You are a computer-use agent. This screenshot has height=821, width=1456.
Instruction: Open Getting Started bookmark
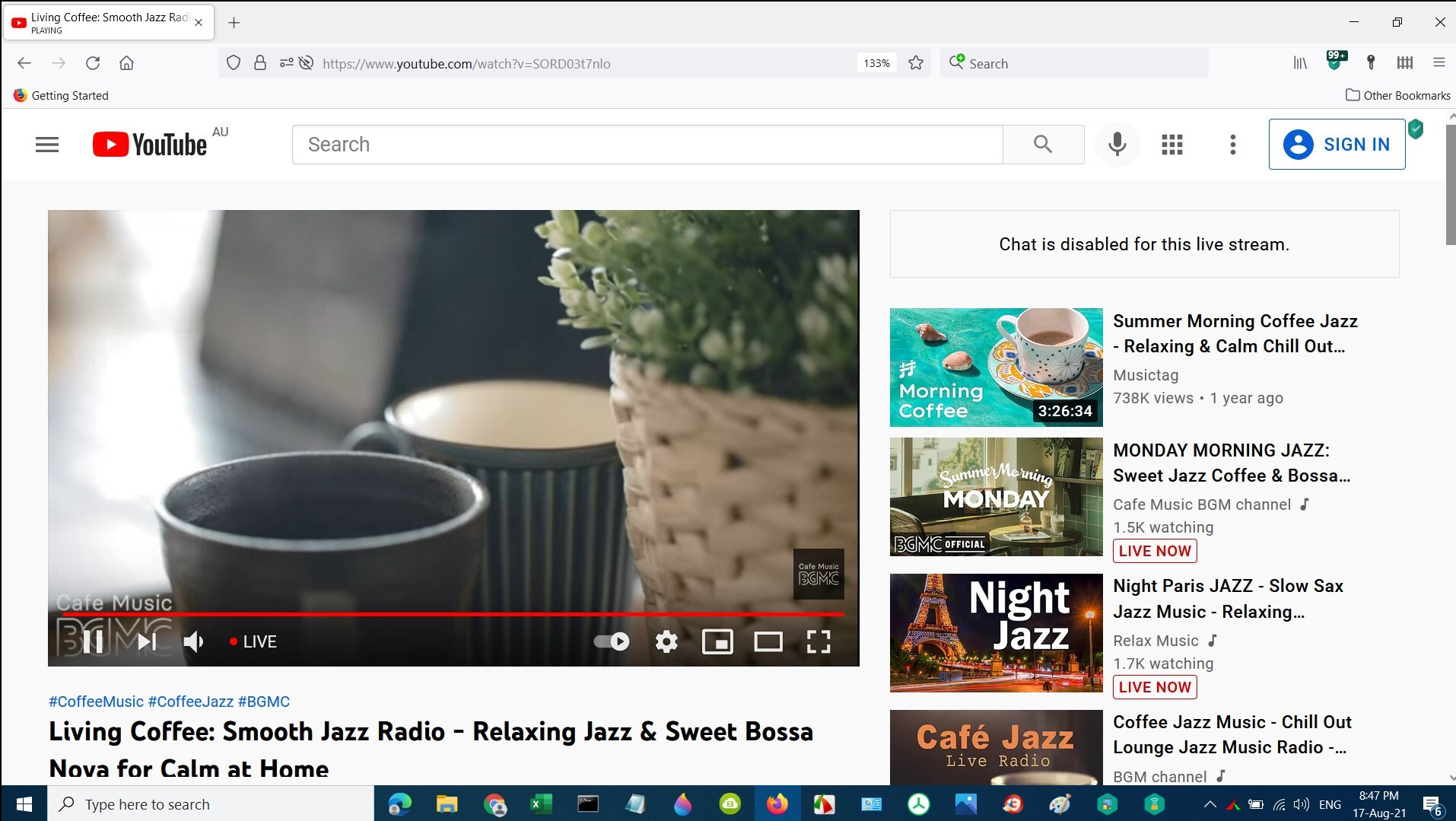[61, 95]
